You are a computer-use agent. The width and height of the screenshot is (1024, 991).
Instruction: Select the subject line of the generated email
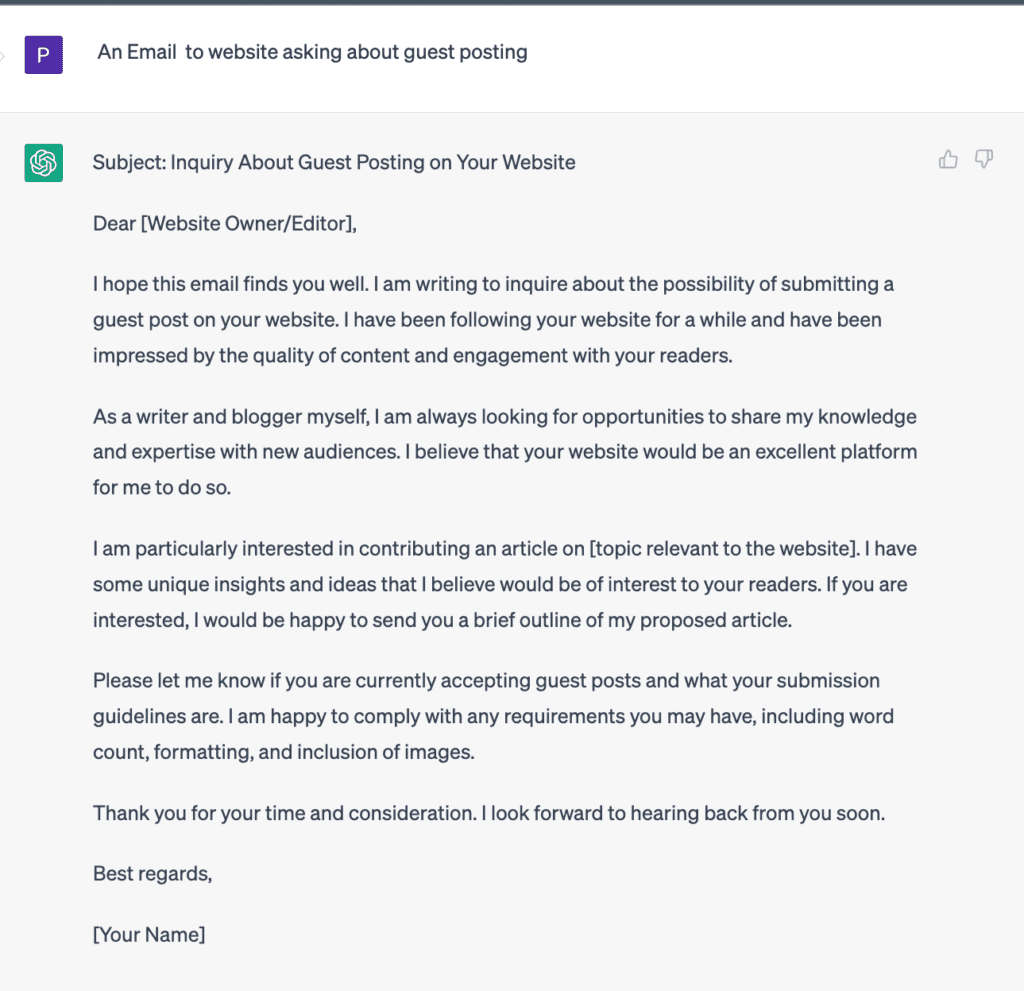point(334,162)
